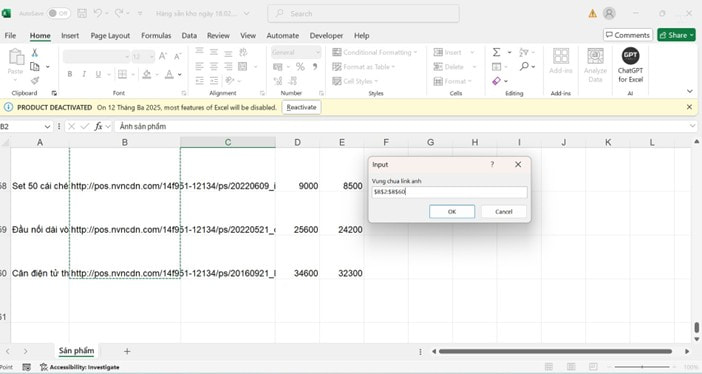Open the Add-ins button
The width and height of the screenshot is (702, 374).
tap(561, 60)
